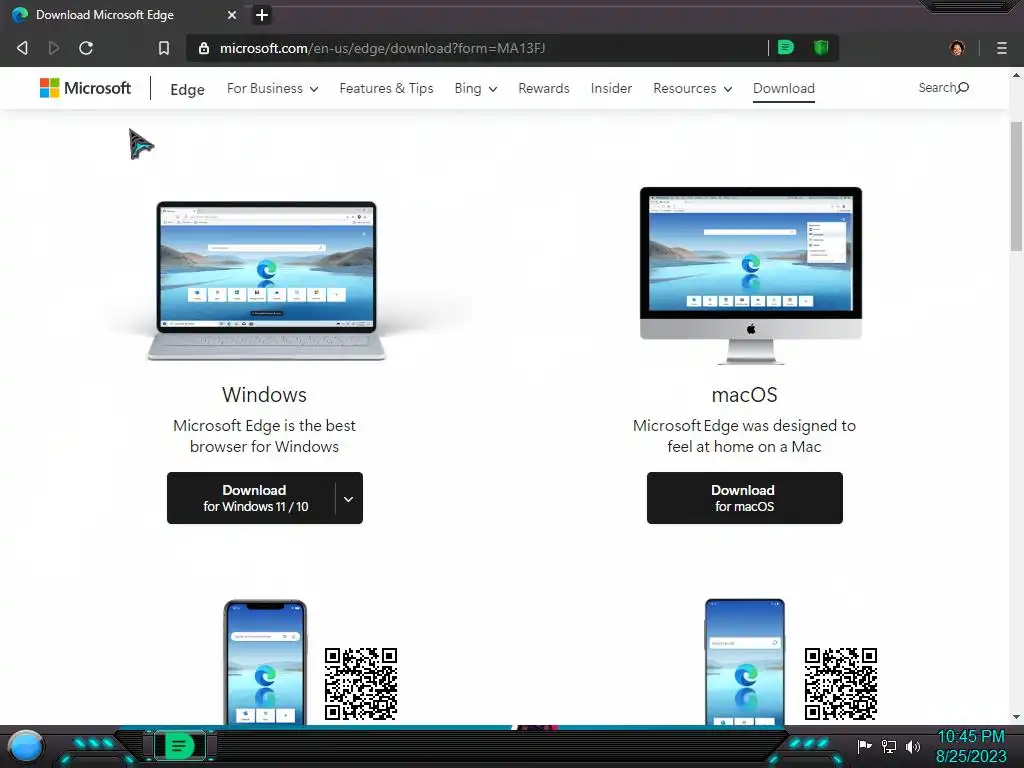Open the Start orb on taskbar
The height and width of the screenshot is (768, 1024).
25,746
